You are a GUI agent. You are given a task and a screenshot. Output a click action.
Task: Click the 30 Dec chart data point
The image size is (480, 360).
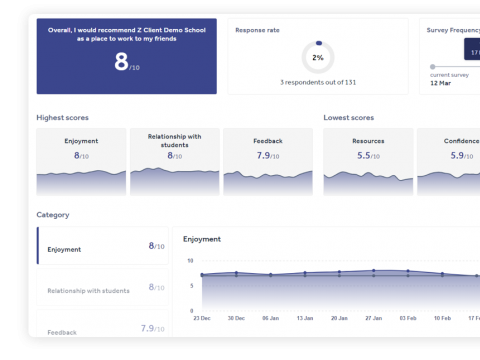point(236,273)
